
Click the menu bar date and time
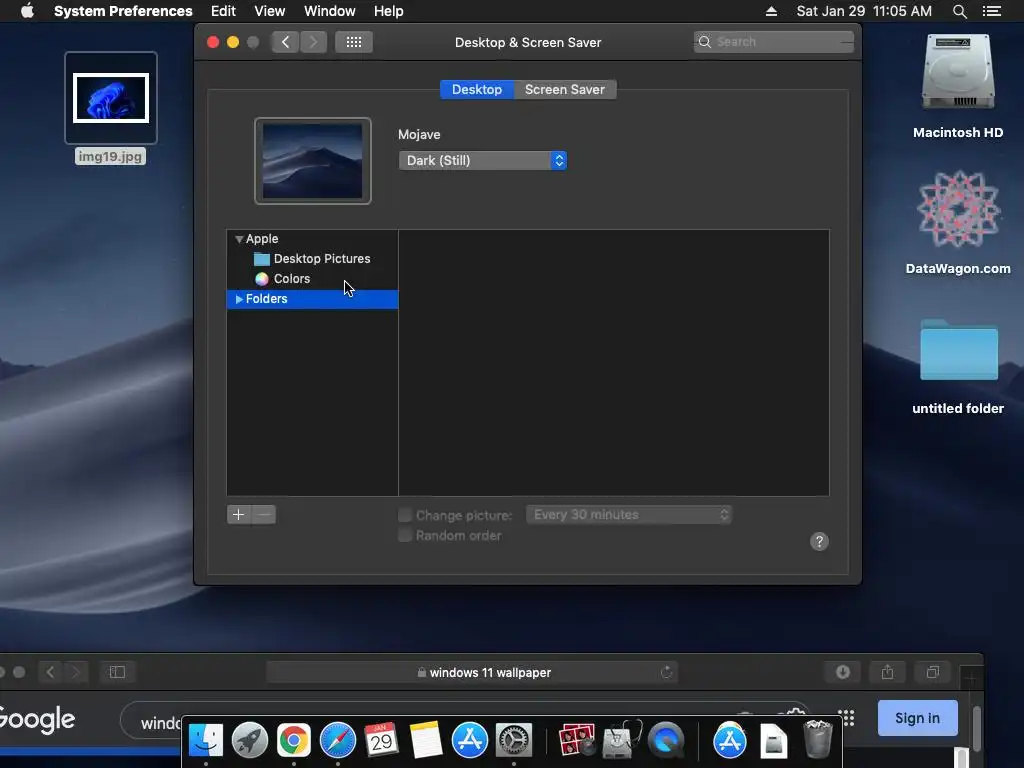(x=864, y=11)
